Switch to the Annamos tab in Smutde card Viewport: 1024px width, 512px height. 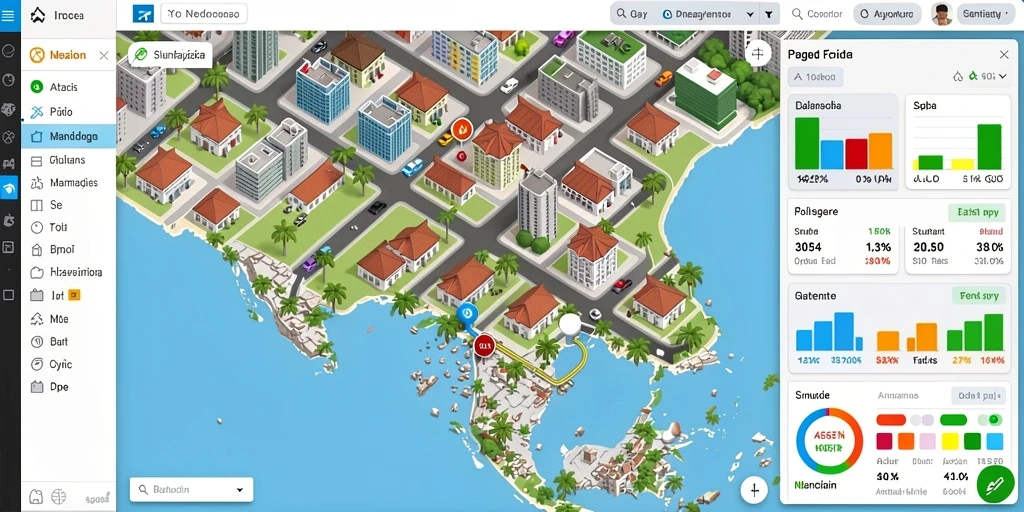898,395
